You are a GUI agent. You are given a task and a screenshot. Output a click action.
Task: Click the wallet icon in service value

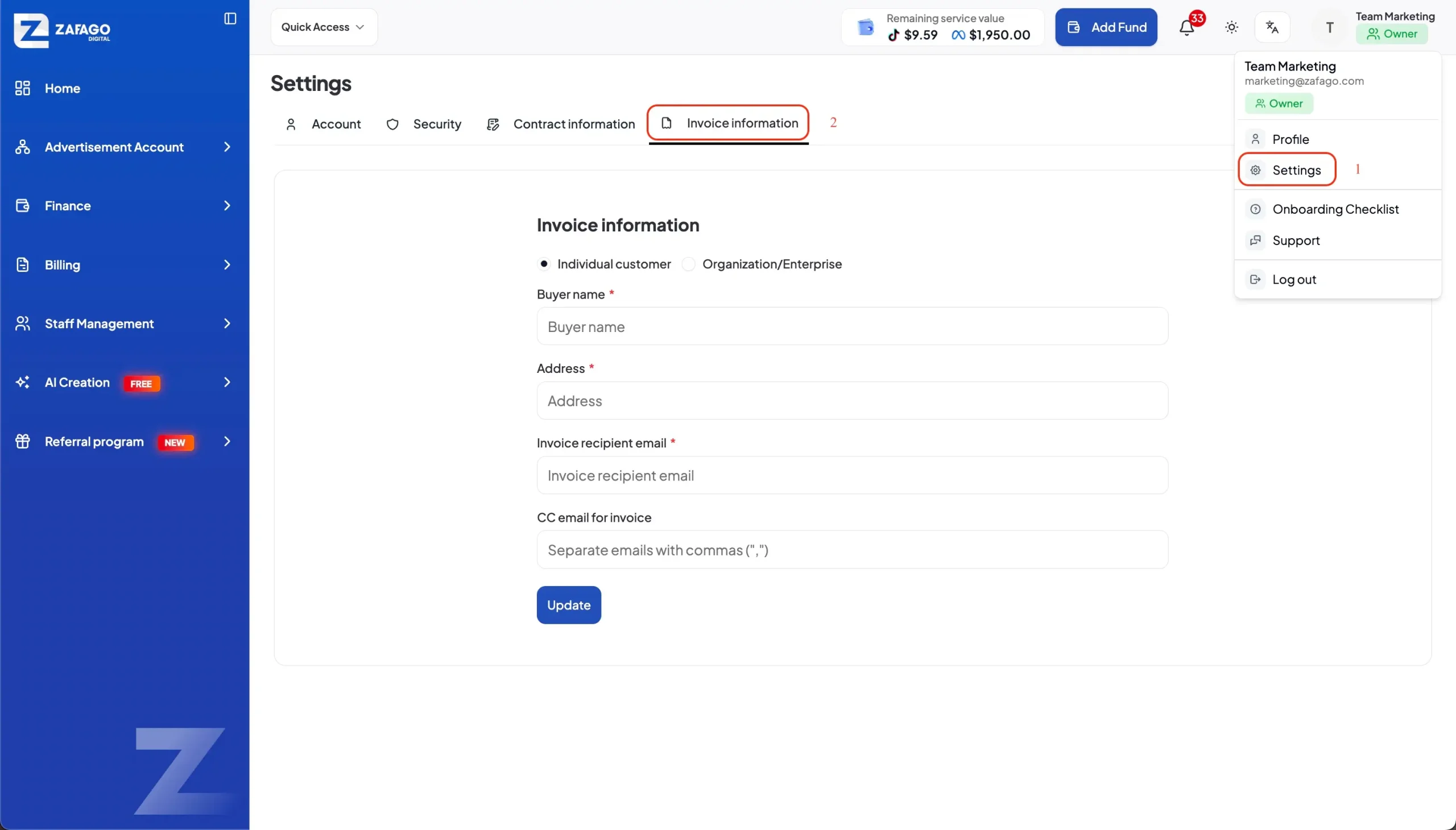pyautogui.click(x=866, y=27)
